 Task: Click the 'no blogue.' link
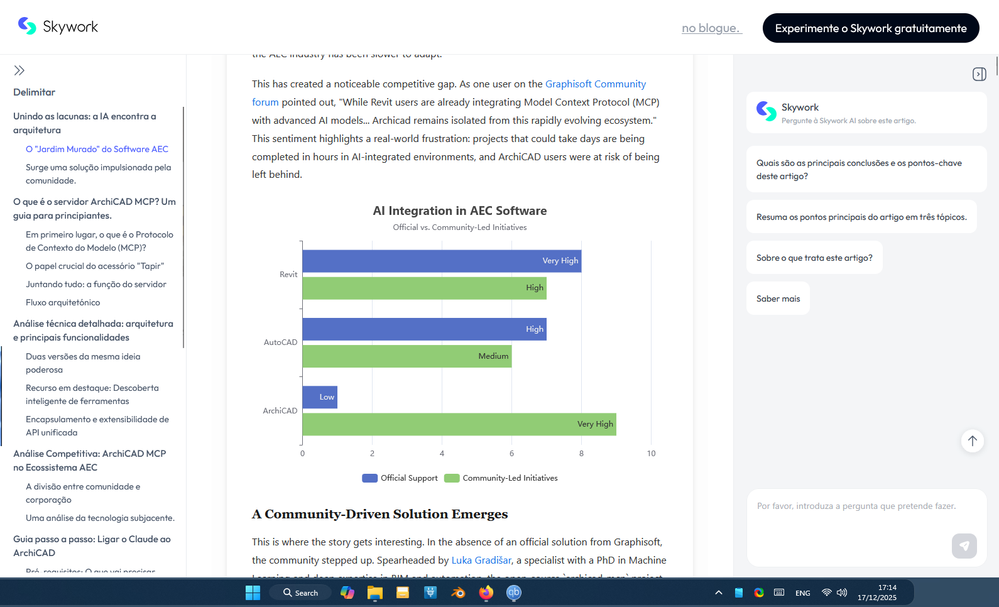(x=712, y=28)
